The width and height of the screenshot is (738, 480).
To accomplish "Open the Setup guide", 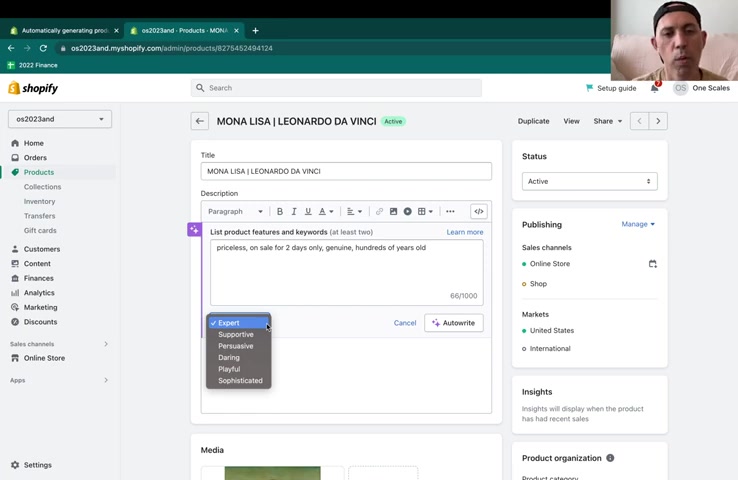I will click(611, 88).
